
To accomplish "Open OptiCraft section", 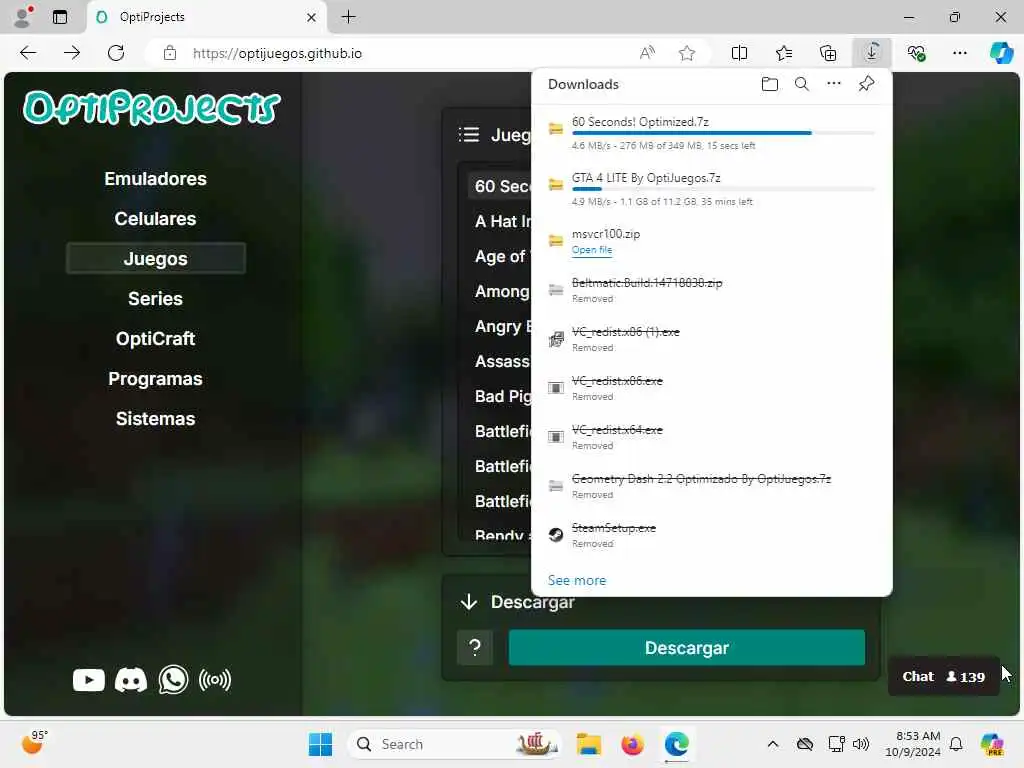I will [155, 339].
